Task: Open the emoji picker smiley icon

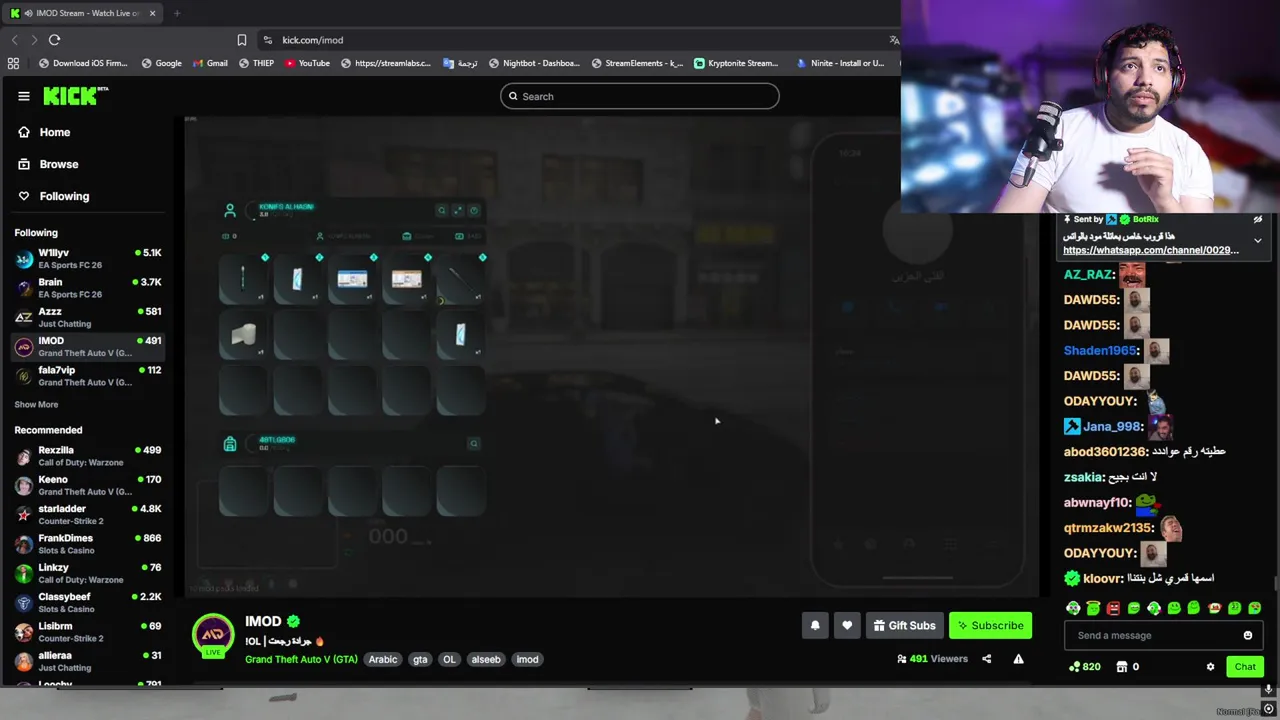Action: 1248,635
